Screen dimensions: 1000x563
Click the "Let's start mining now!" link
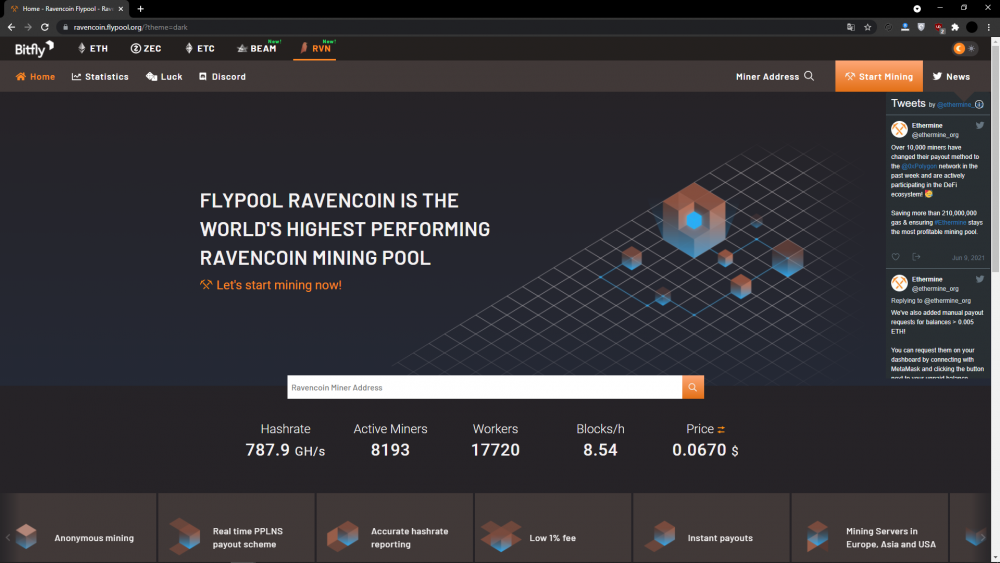point(271,285)
